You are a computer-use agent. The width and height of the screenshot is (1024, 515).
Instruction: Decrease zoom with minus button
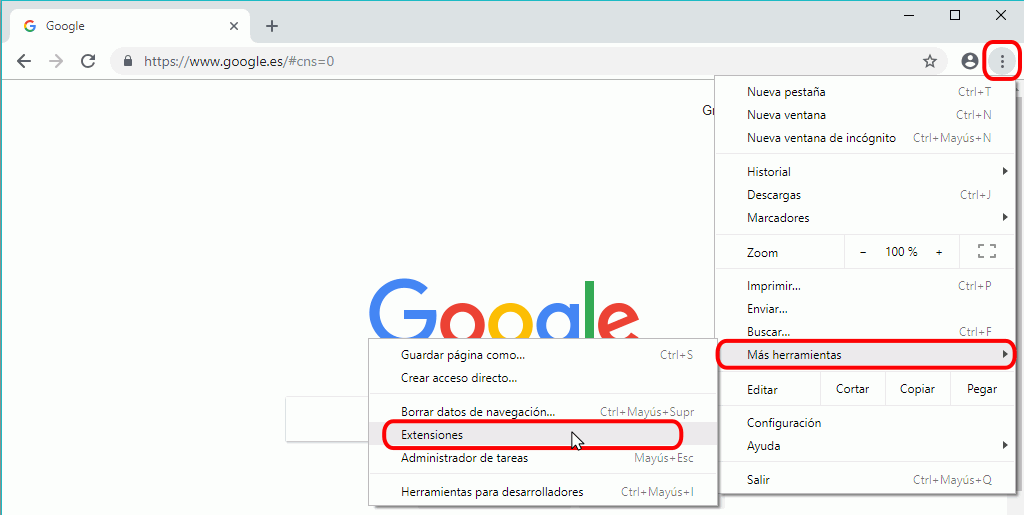tap(863, 252)
